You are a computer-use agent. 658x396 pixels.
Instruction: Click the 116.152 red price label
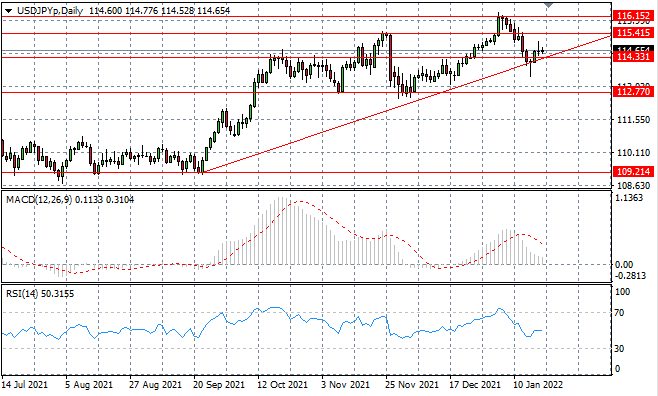pos(633,16)
